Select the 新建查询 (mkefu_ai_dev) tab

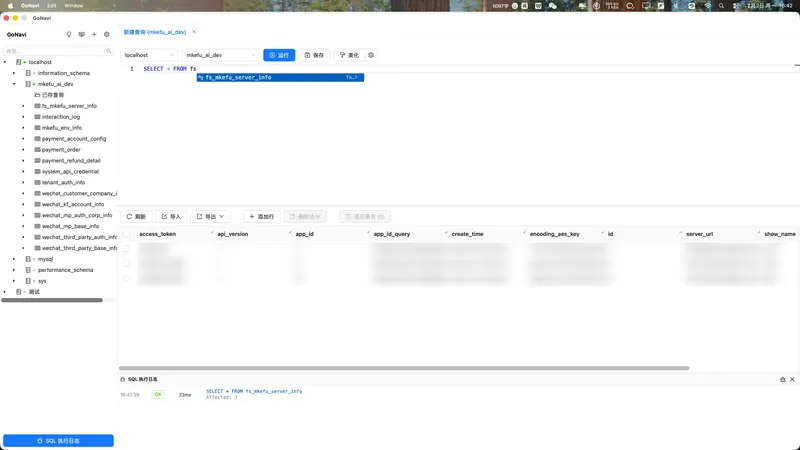click(155, 32)
